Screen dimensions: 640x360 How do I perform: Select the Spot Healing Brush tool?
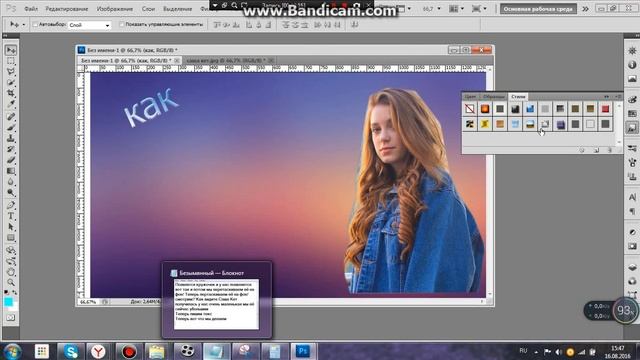(11, 117)
